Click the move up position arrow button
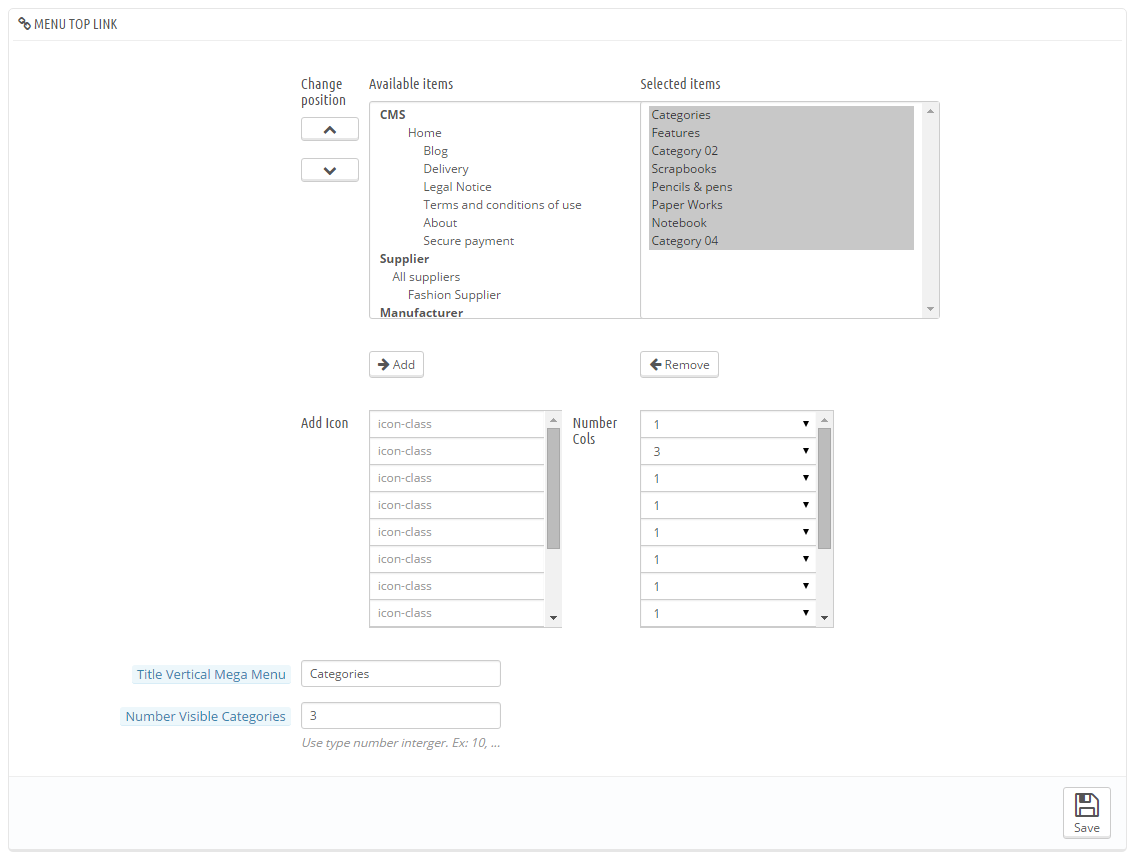This screenshot has width=1132, height=854. click(x=330, y=129)
